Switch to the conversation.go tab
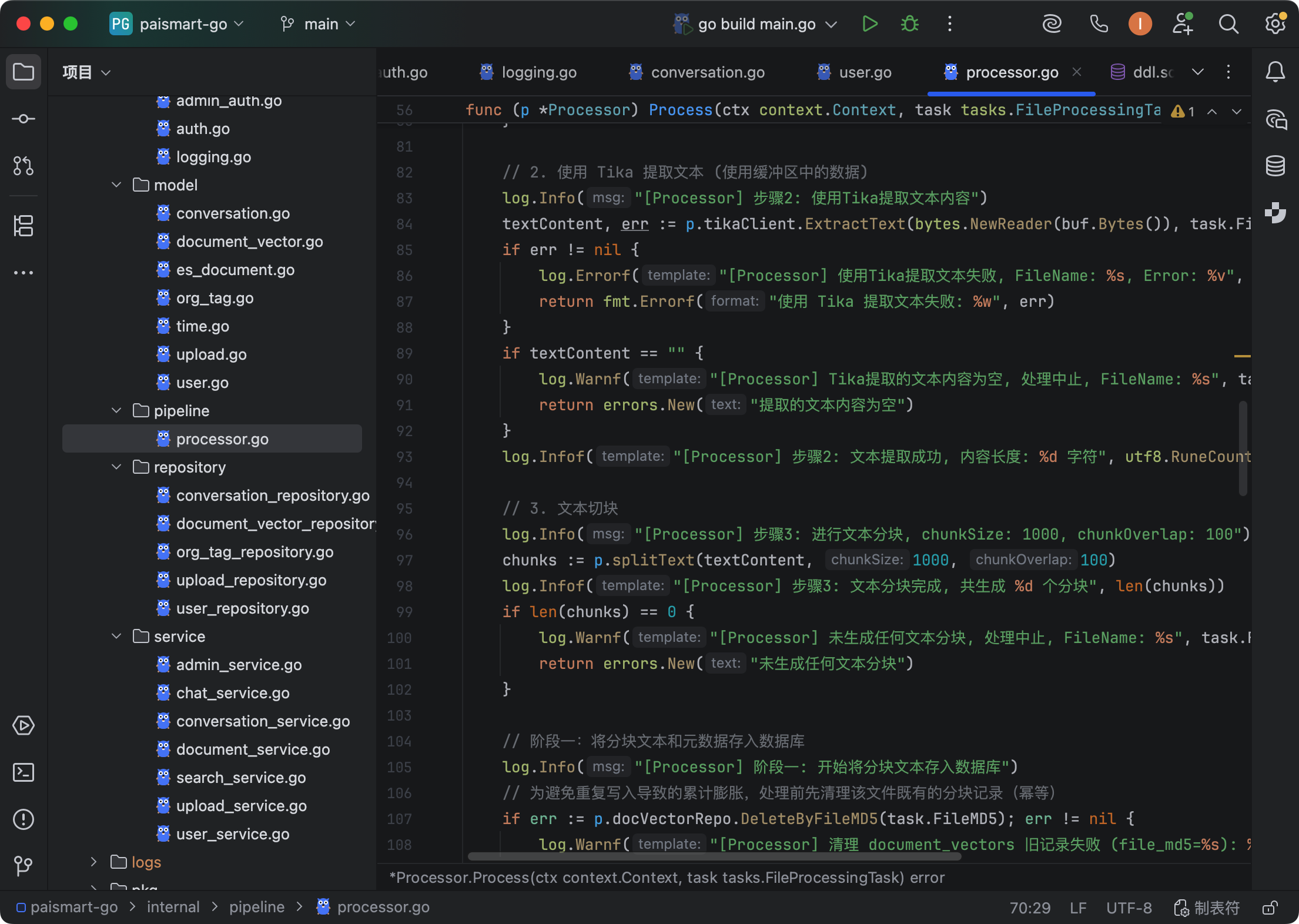This screenshot has height=924, width=1299. pyautogui.click(x=707, y=72)
